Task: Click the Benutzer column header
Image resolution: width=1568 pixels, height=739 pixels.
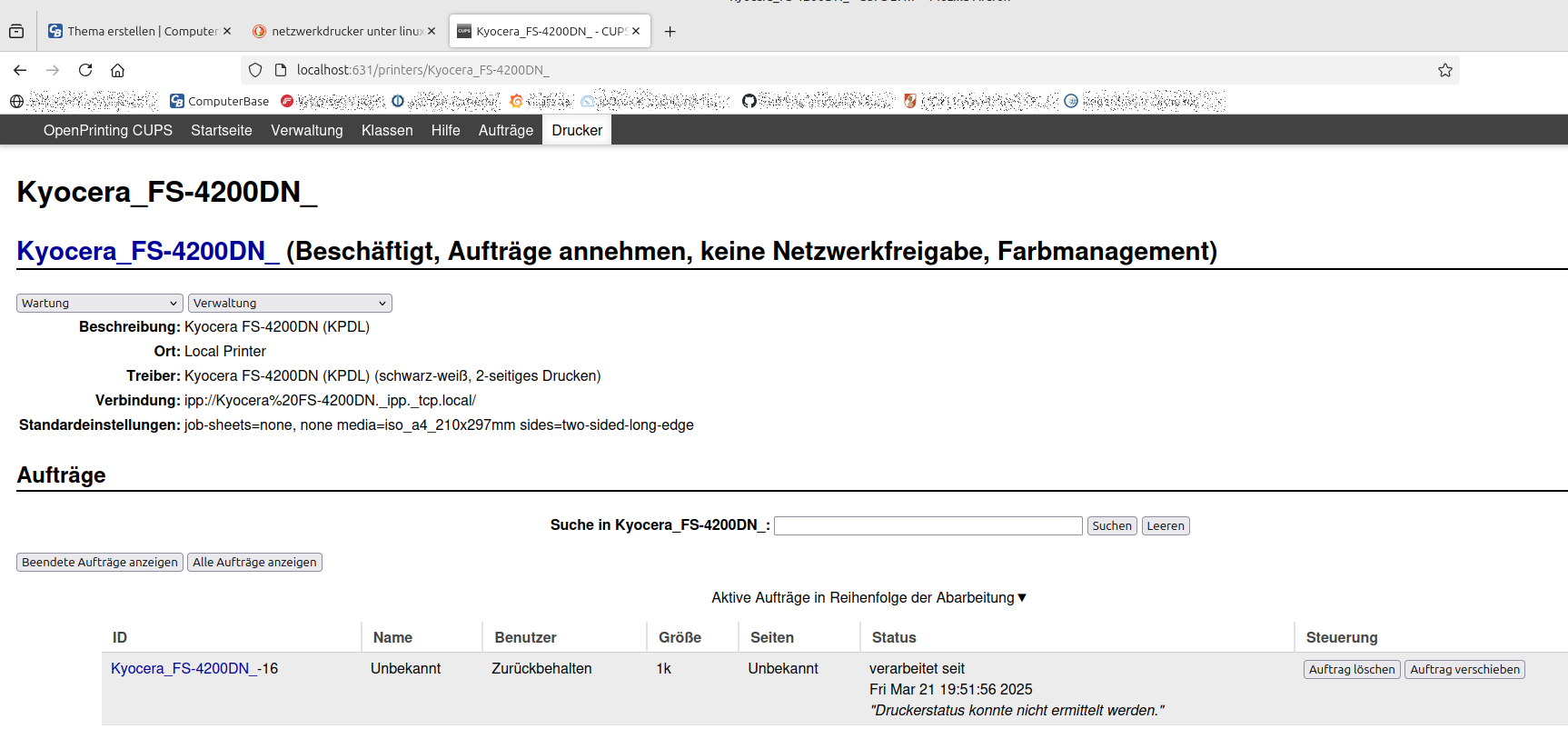Action: [x=525, y=637]
